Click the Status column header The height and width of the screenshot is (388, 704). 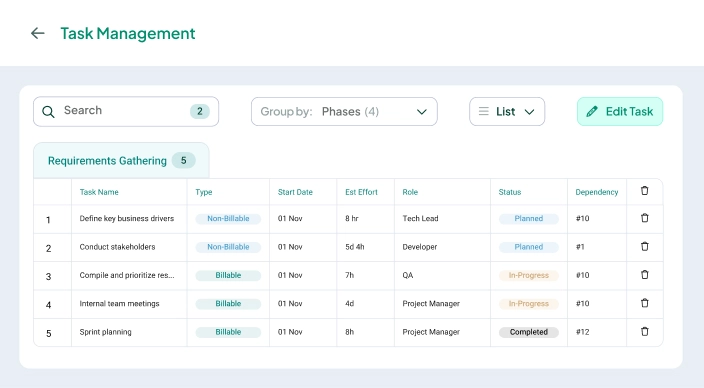(x=510, y=192)
